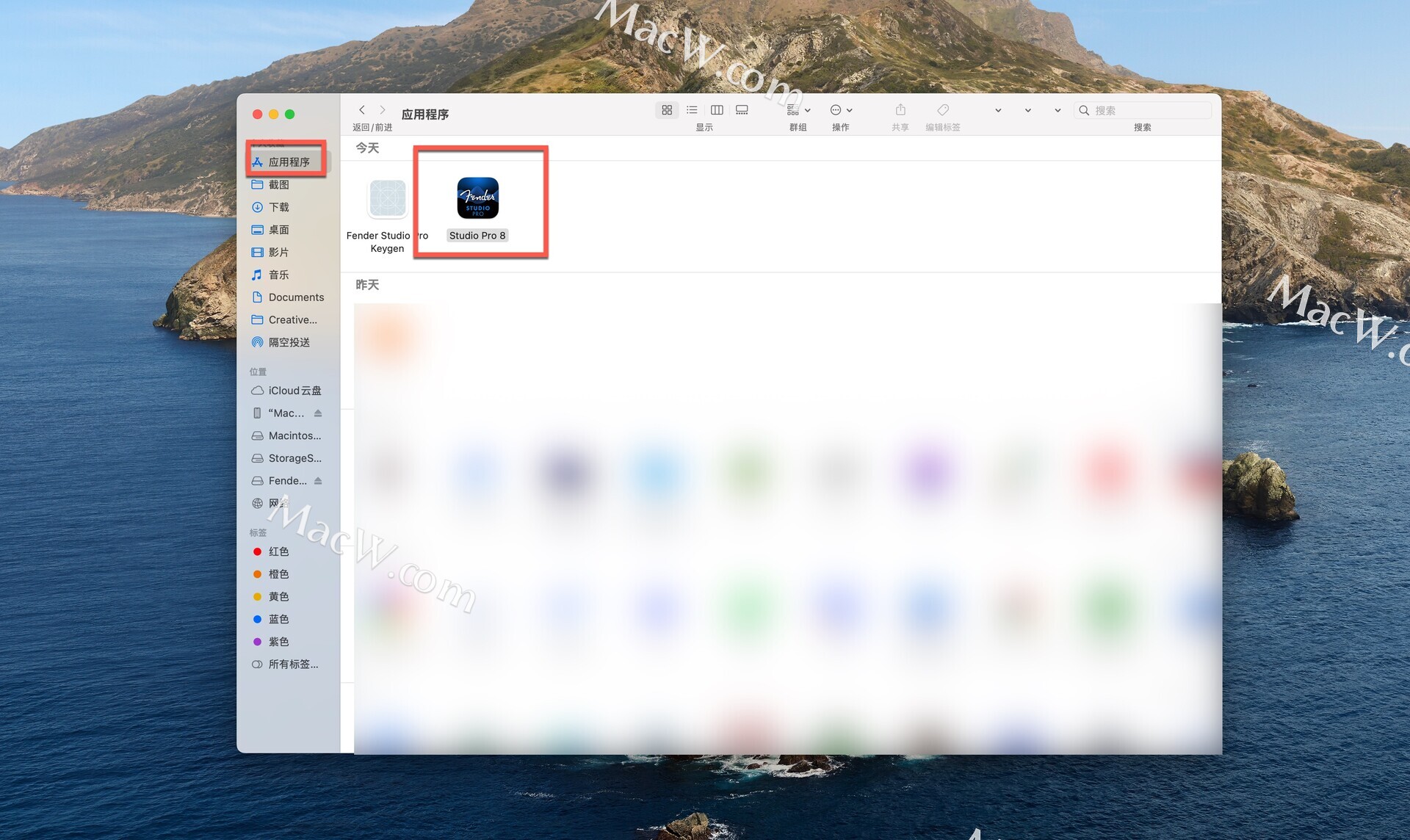Image resolution: width=1410 pixels, height=840 pixels.
Task: Select the Fender Studio Pro Keygen icon
Action: point(387,198)
